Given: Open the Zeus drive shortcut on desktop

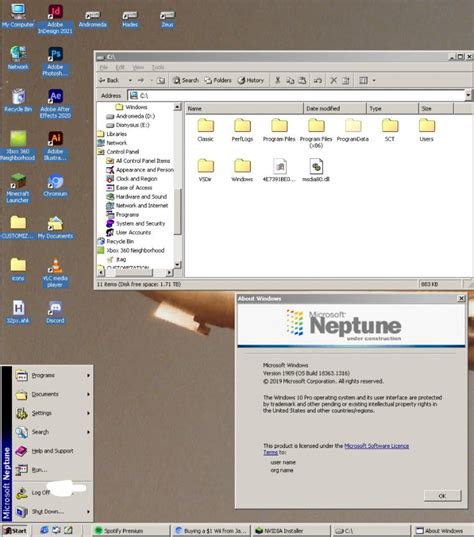Looking at the screenshot, I should pyautogui.click(x=167, y=19).
